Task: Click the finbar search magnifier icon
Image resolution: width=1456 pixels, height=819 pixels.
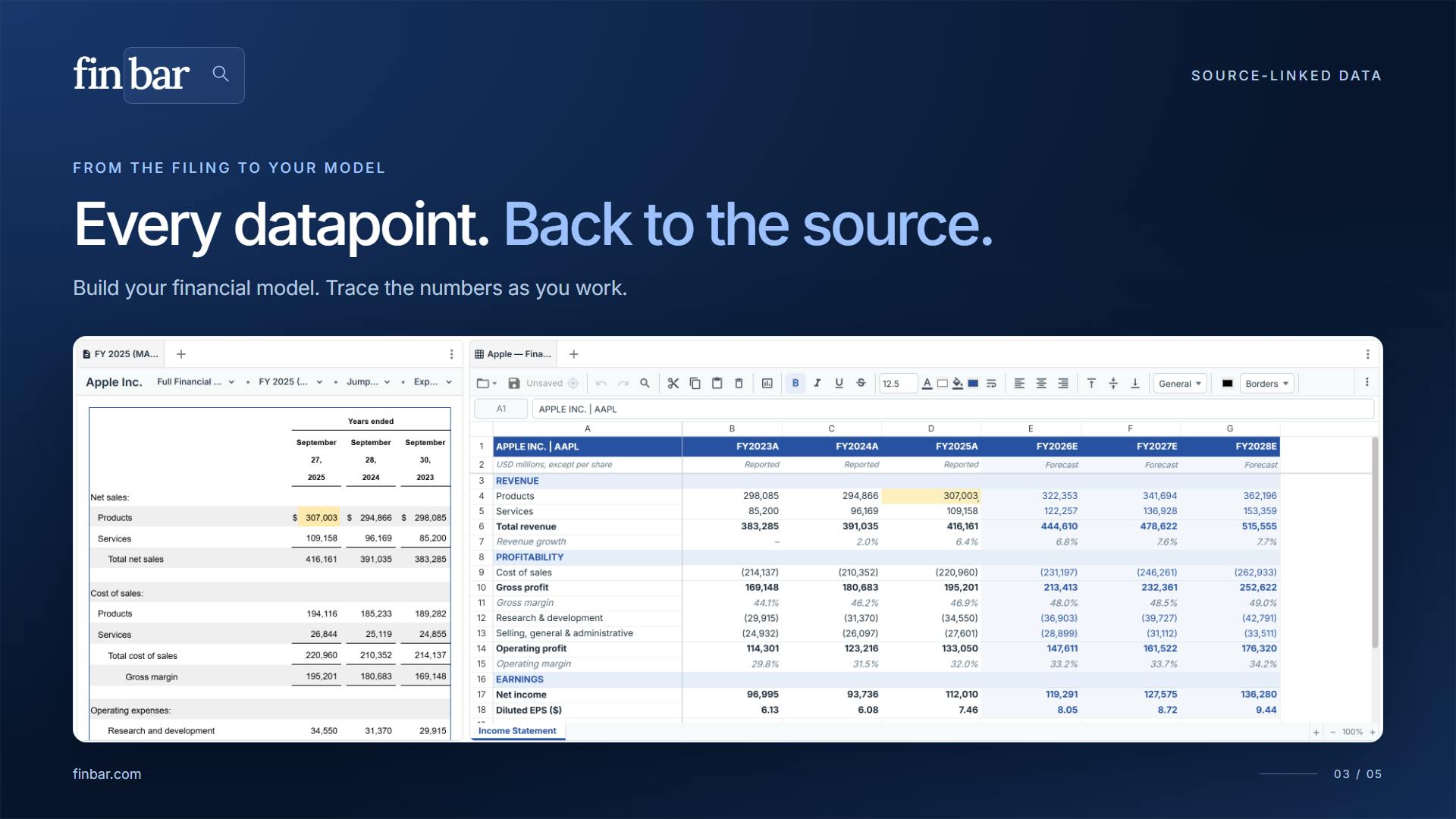Action: pos(221,74)
